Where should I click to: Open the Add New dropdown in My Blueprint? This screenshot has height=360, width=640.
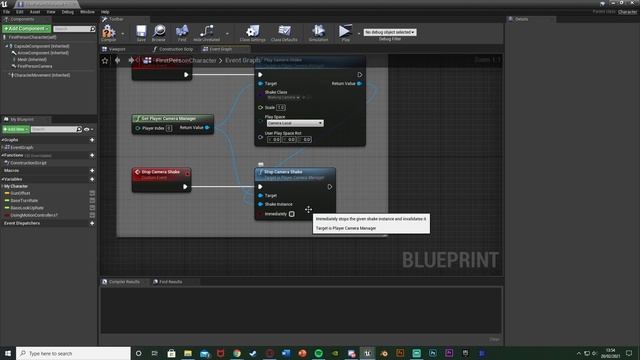[16, 129]
